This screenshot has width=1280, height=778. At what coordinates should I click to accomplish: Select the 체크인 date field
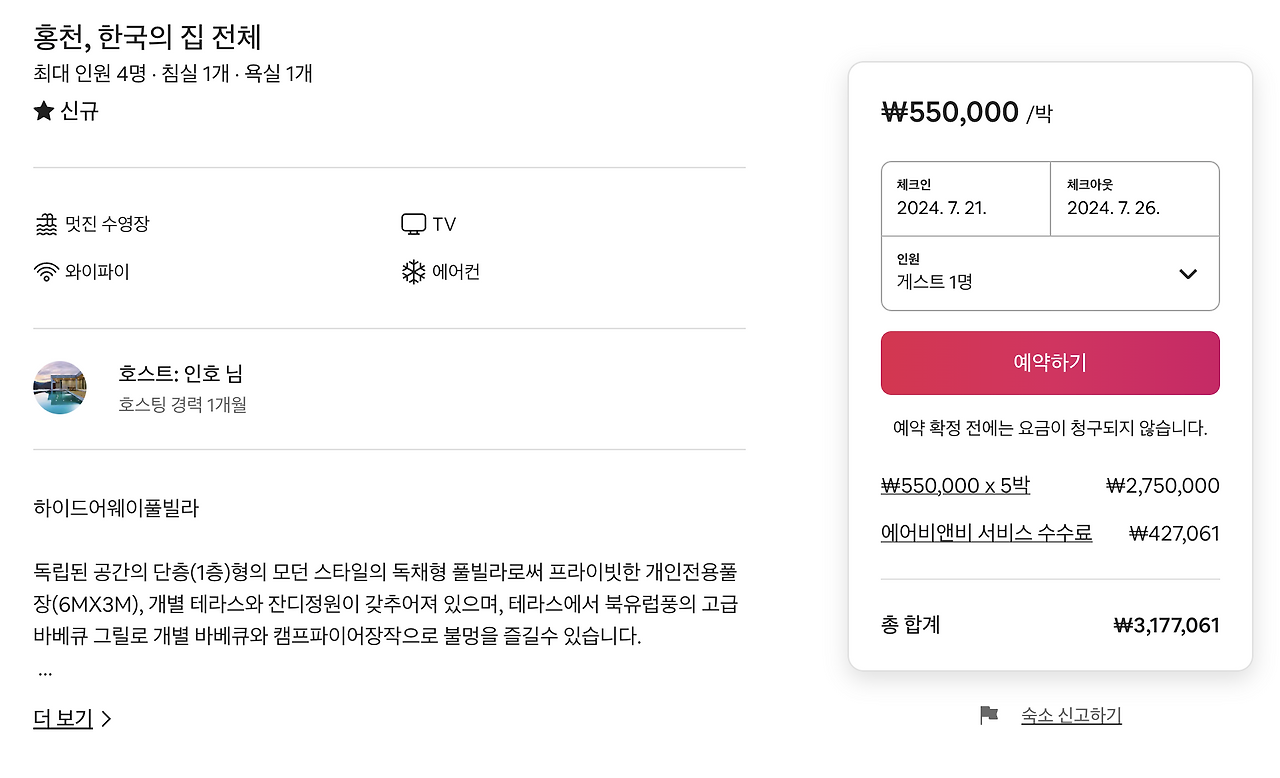(x=965, y=198)
